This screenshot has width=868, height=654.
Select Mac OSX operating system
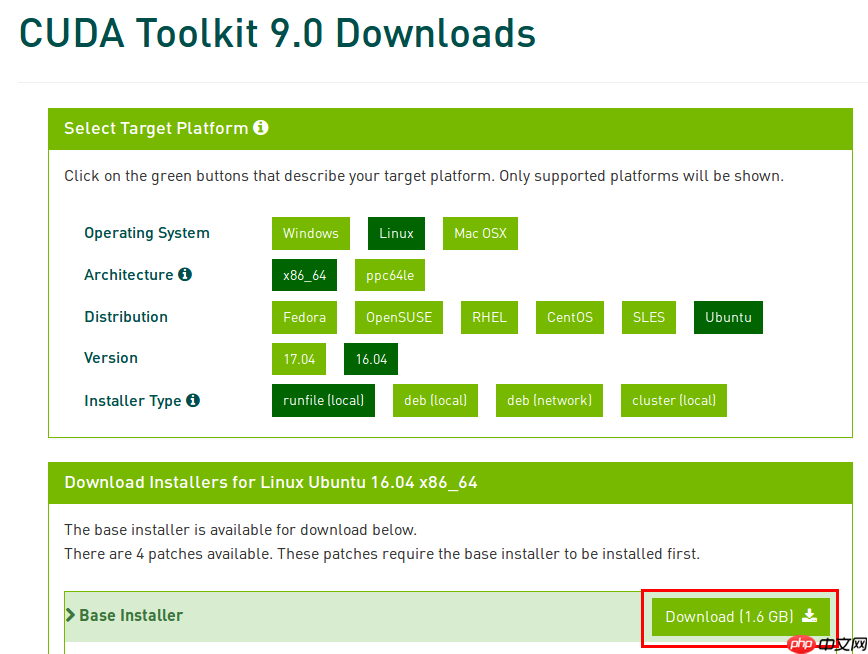point(480,233)
